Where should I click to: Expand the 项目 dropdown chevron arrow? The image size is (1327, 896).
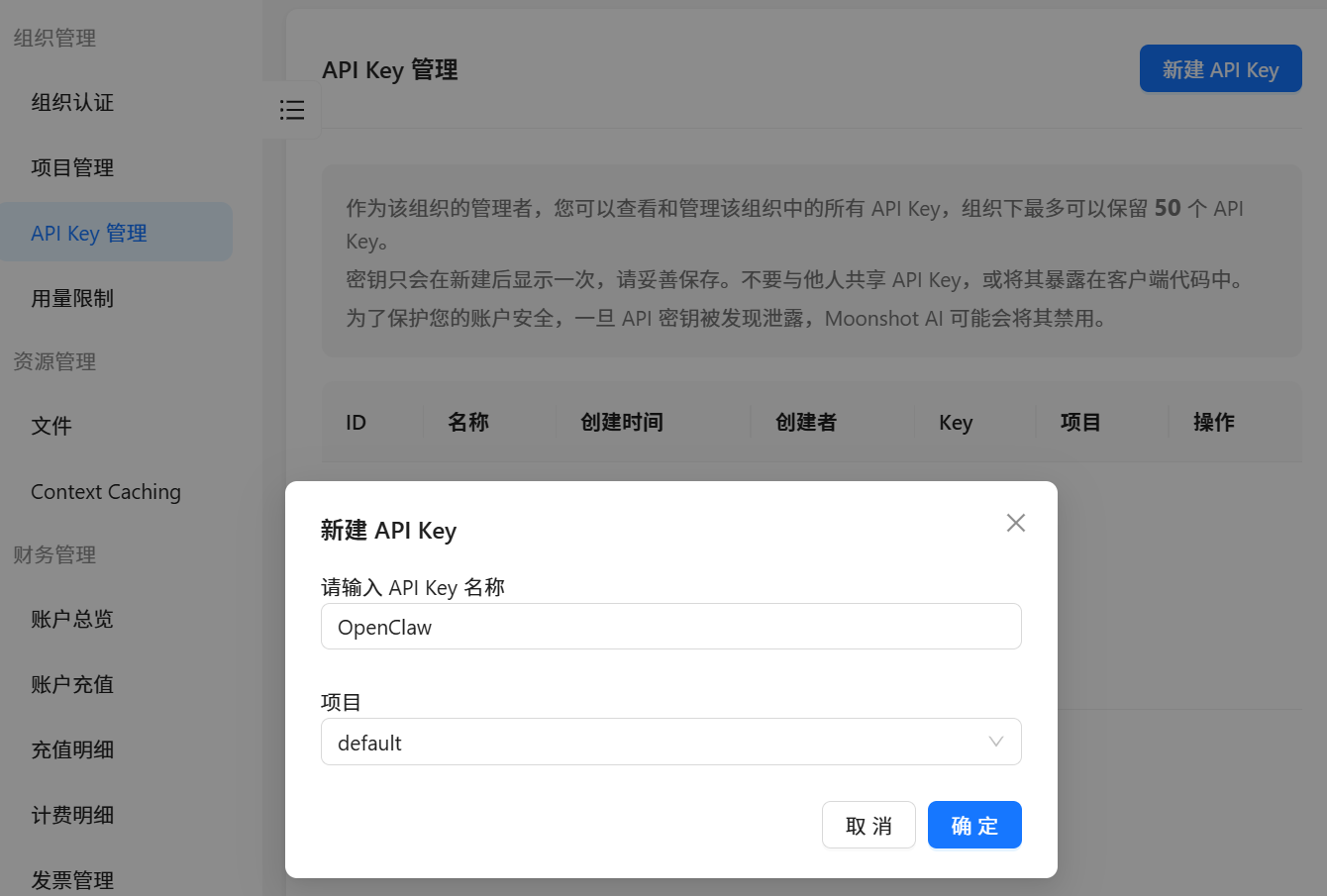click(x=995, y=742)
